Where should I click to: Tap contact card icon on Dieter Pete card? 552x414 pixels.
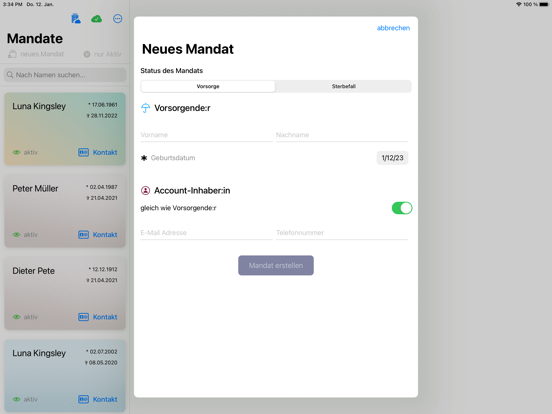(83, 317)
